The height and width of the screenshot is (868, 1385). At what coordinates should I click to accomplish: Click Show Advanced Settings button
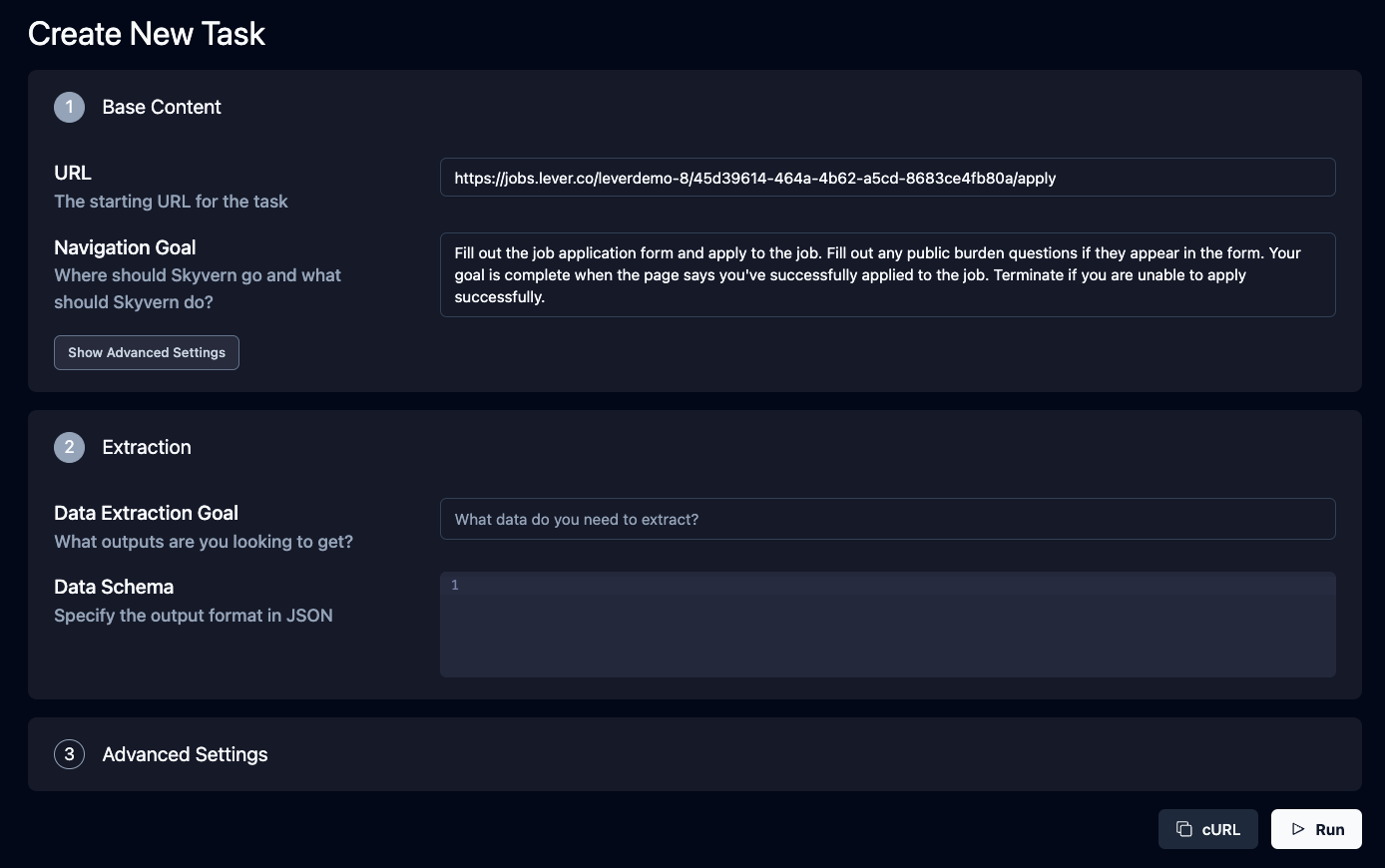point(147,352)
